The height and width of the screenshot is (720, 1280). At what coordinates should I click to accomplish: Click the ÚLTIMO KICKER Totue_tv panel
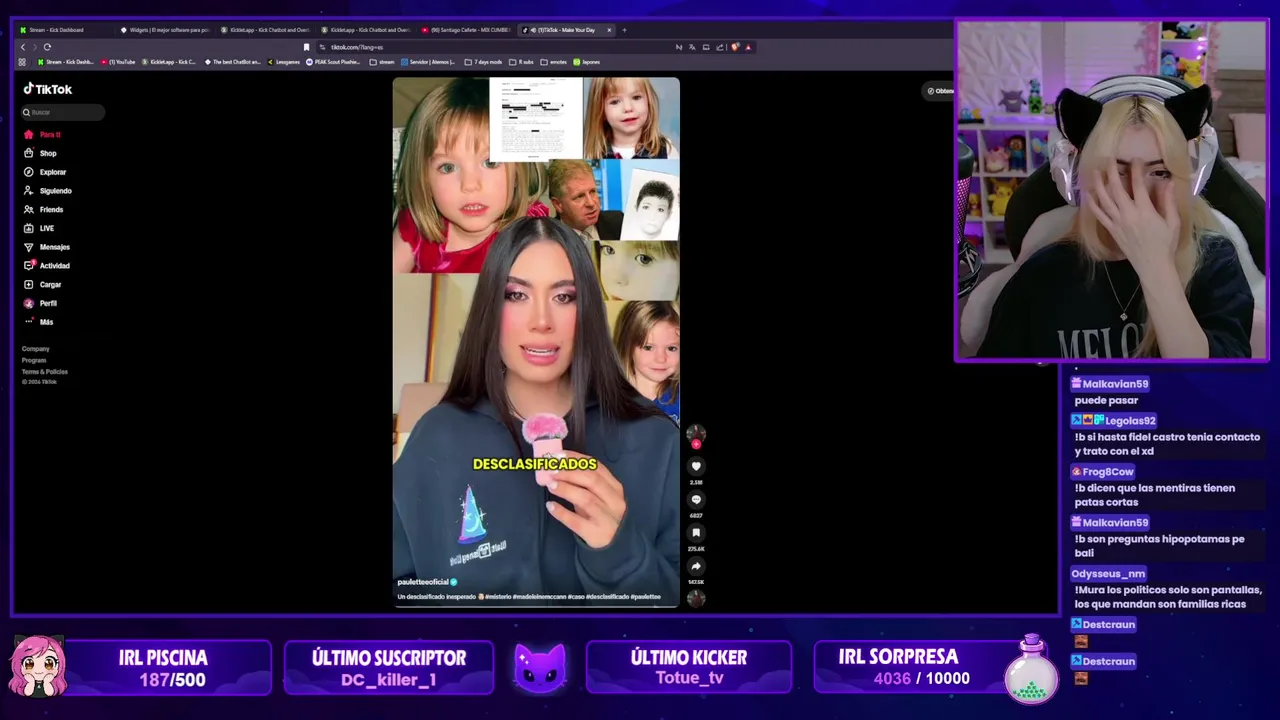tap(689, 668)
